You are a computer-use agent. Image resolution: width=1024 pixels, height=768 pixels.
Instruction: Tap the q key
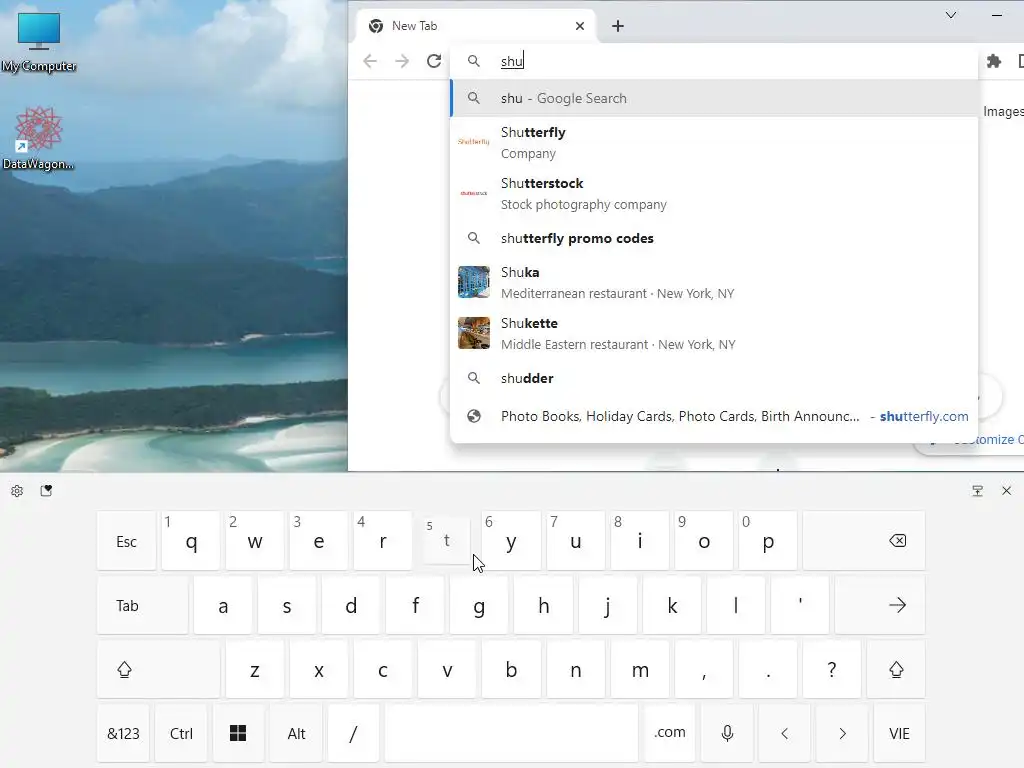(191, 541)
